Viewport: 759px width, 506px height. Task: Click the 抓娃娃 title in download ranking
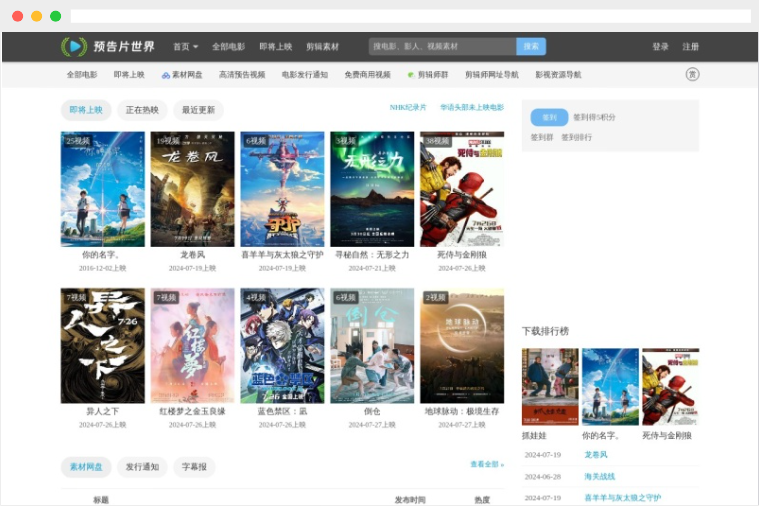(534, 436)
